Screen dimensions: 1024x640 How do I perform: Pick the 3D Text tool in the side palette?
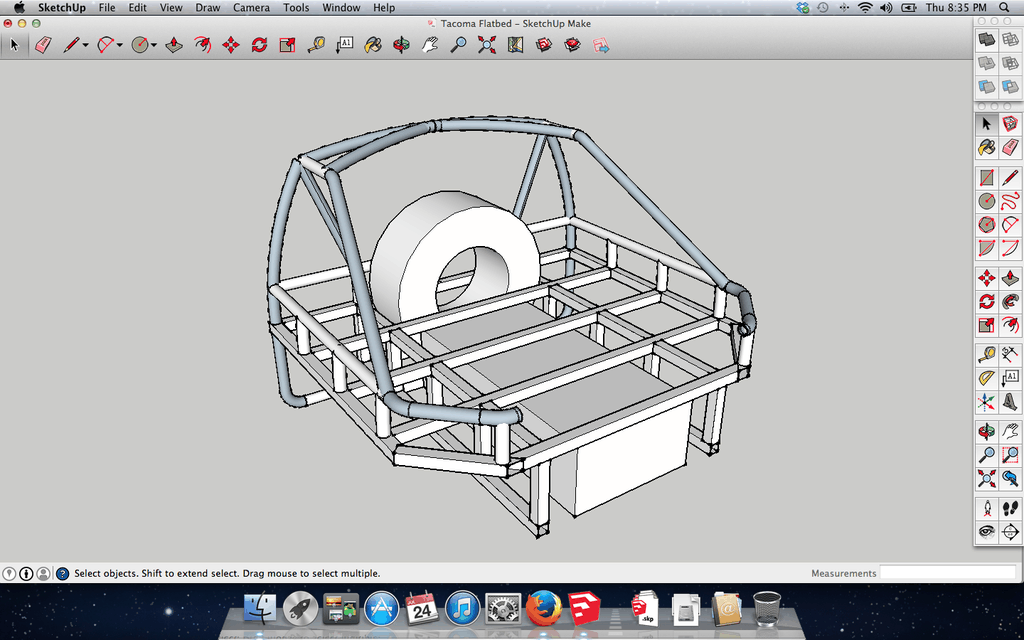pos(1010,402)
